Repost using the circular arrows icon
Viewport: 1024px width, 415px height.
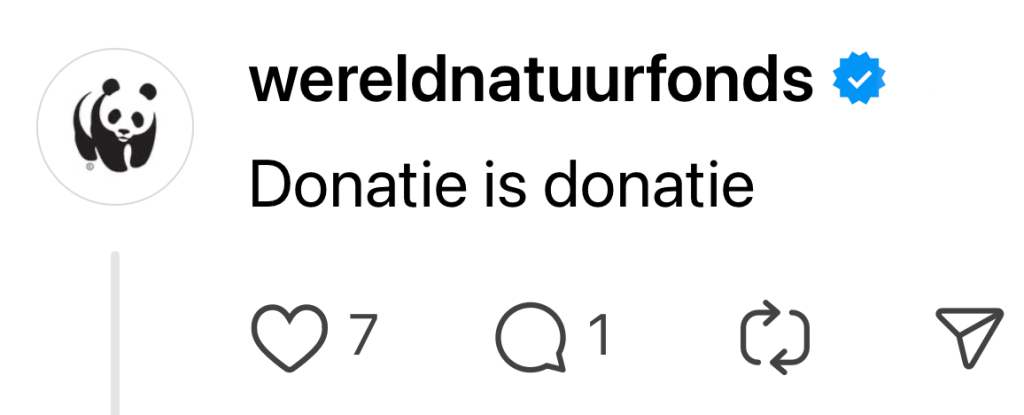(x=775, y=337)
